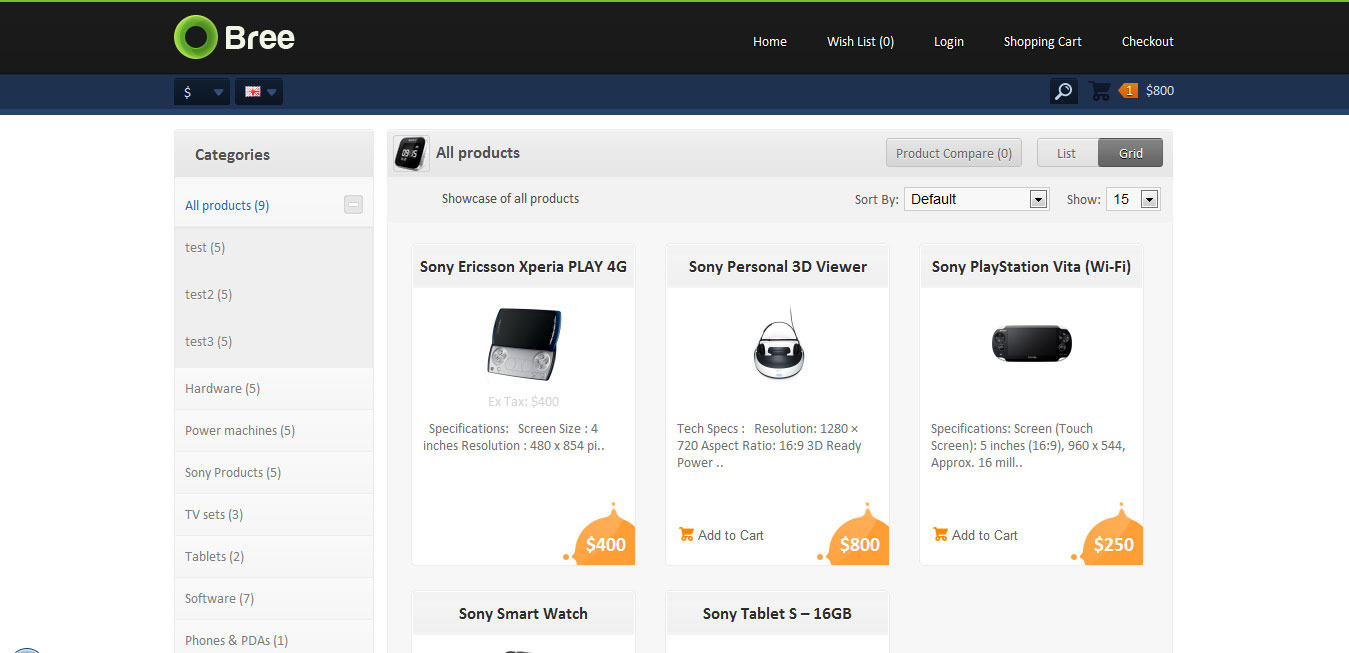Screen dimensions: 1349x653
Task: Click the $800 cart total in header
Action: (x=1160, y=90)
